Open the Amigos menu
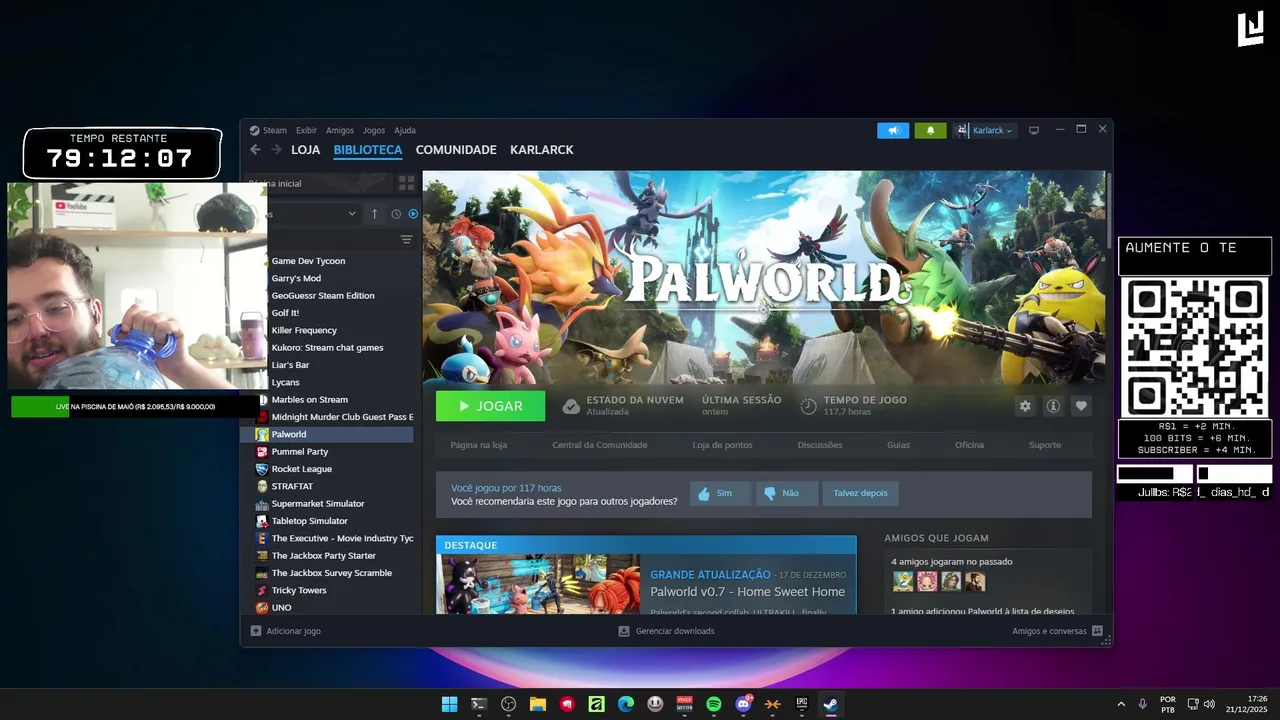This screenshot has width=1280, height=720. [340, 130]
